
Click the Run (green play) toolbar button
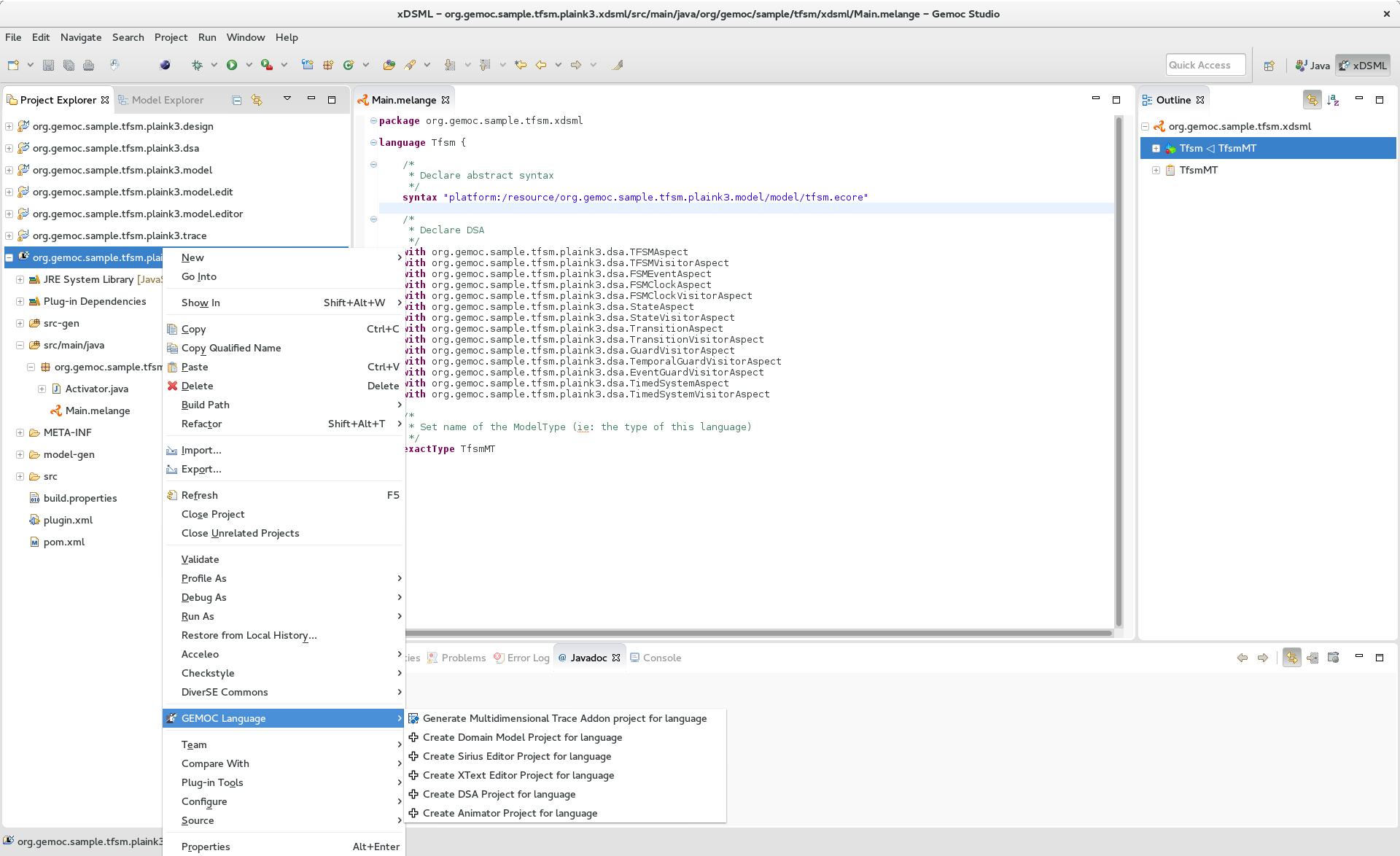point(232,65)
